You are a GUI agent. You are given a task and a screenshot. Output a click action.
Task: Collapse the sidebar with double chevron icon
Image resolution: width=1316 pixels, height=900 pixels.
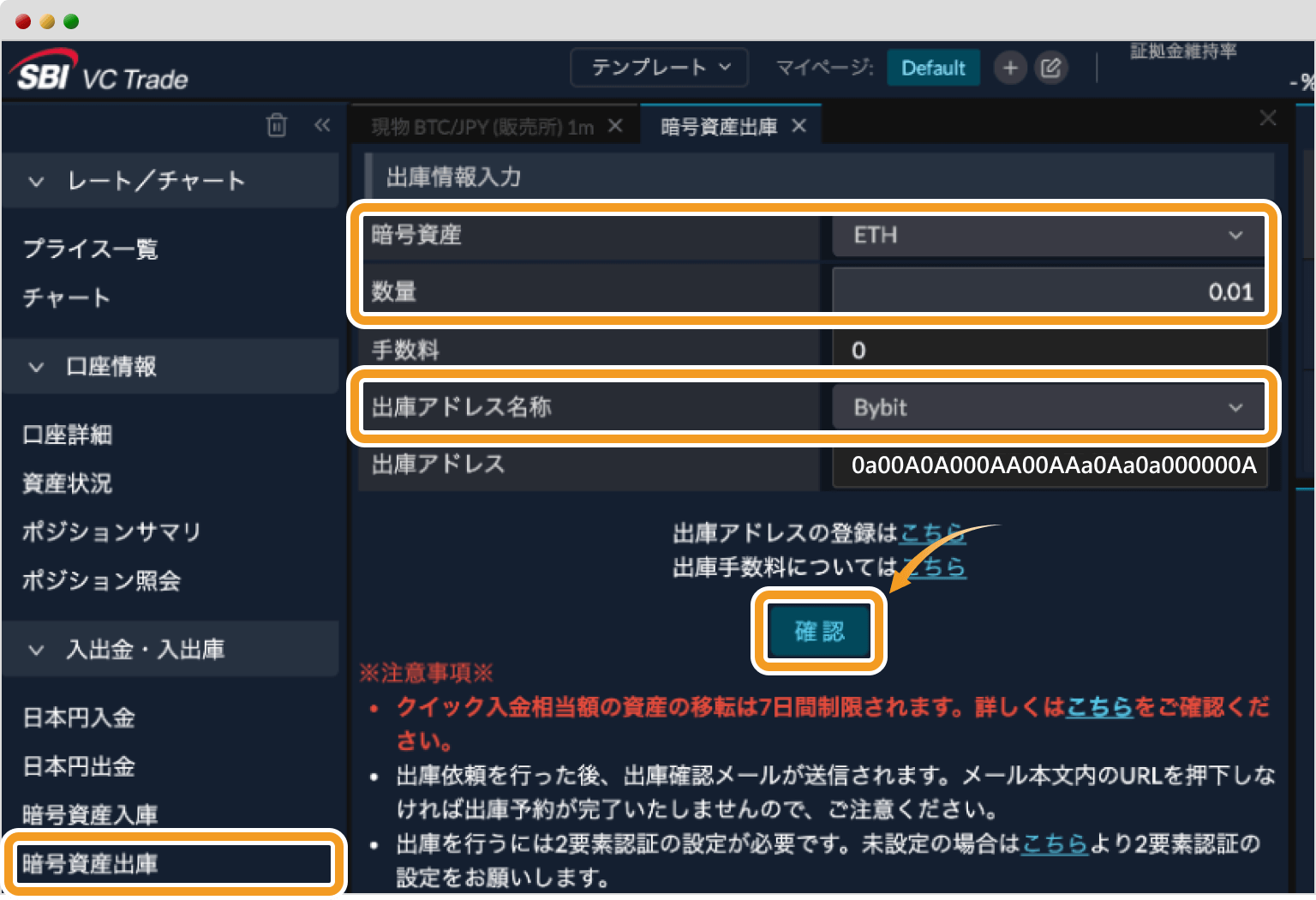point(322,125)
